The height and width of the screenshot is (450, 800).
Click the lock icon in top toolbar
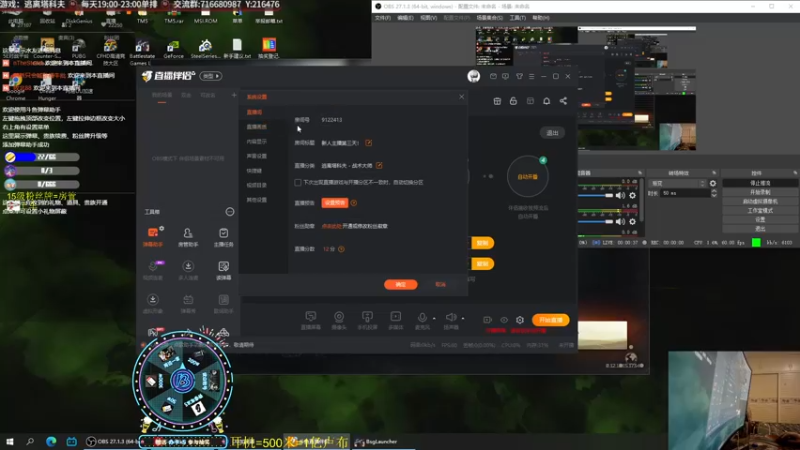click(x=513, y=101)
